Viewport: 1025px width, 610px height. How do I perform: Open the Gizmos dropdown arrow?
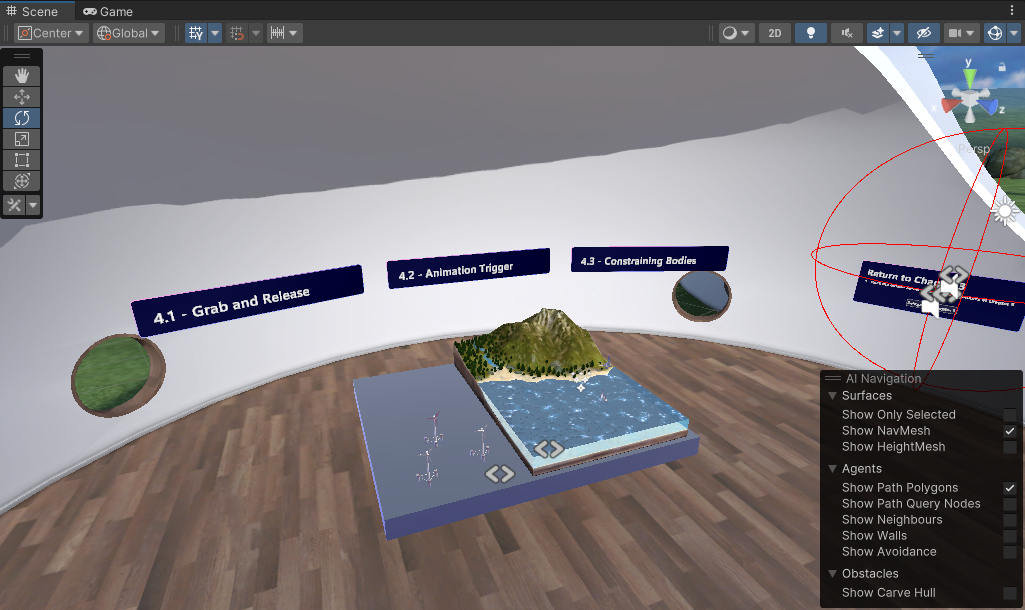(1015, 33)
